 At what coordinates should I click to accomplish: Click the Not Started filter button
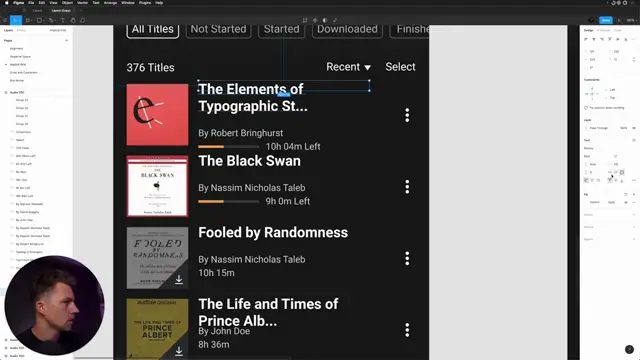(x=218, y=30)
